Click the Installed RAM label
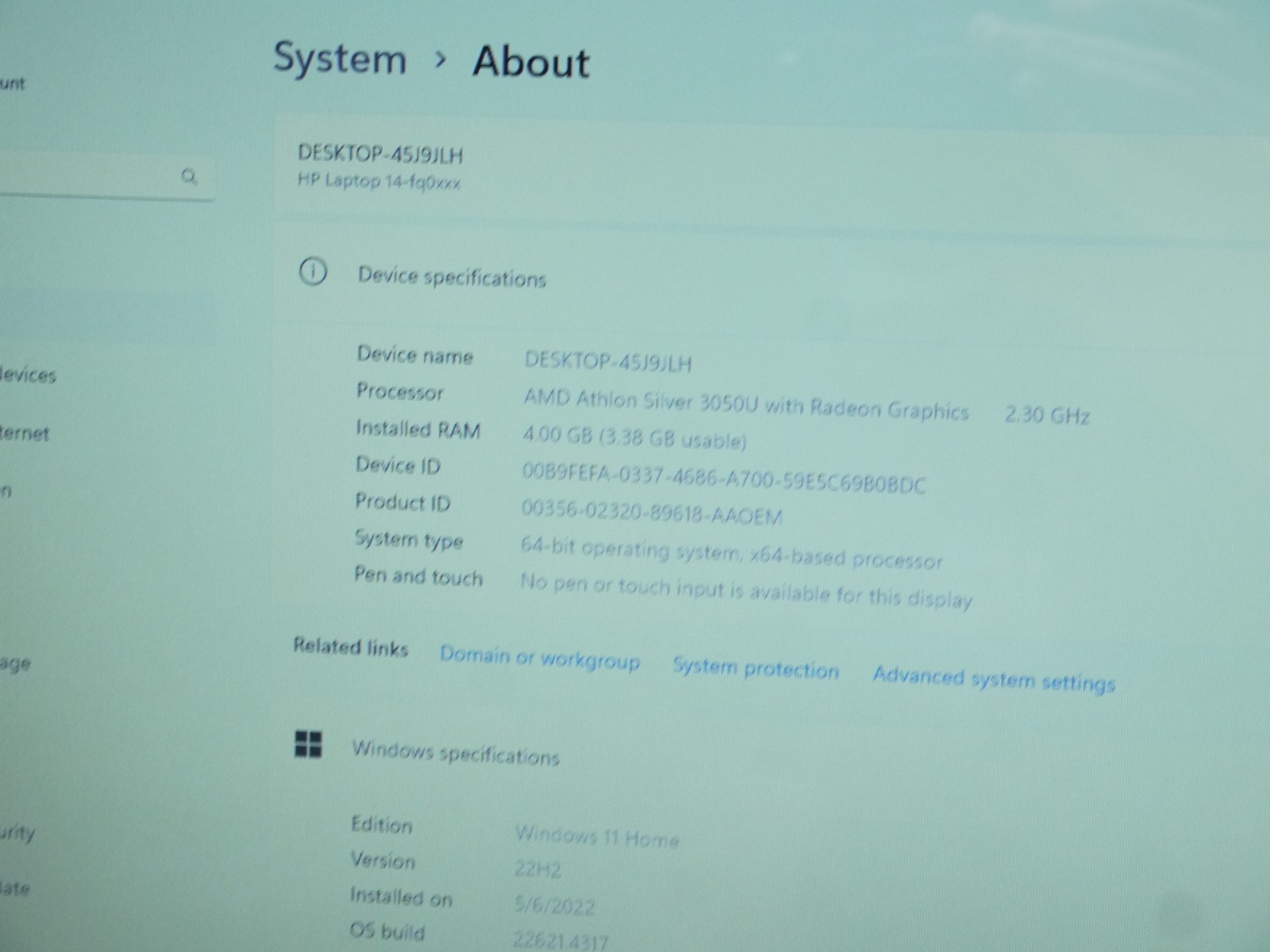The width and height of the screenshot is (1270, 952). point(418,429)
